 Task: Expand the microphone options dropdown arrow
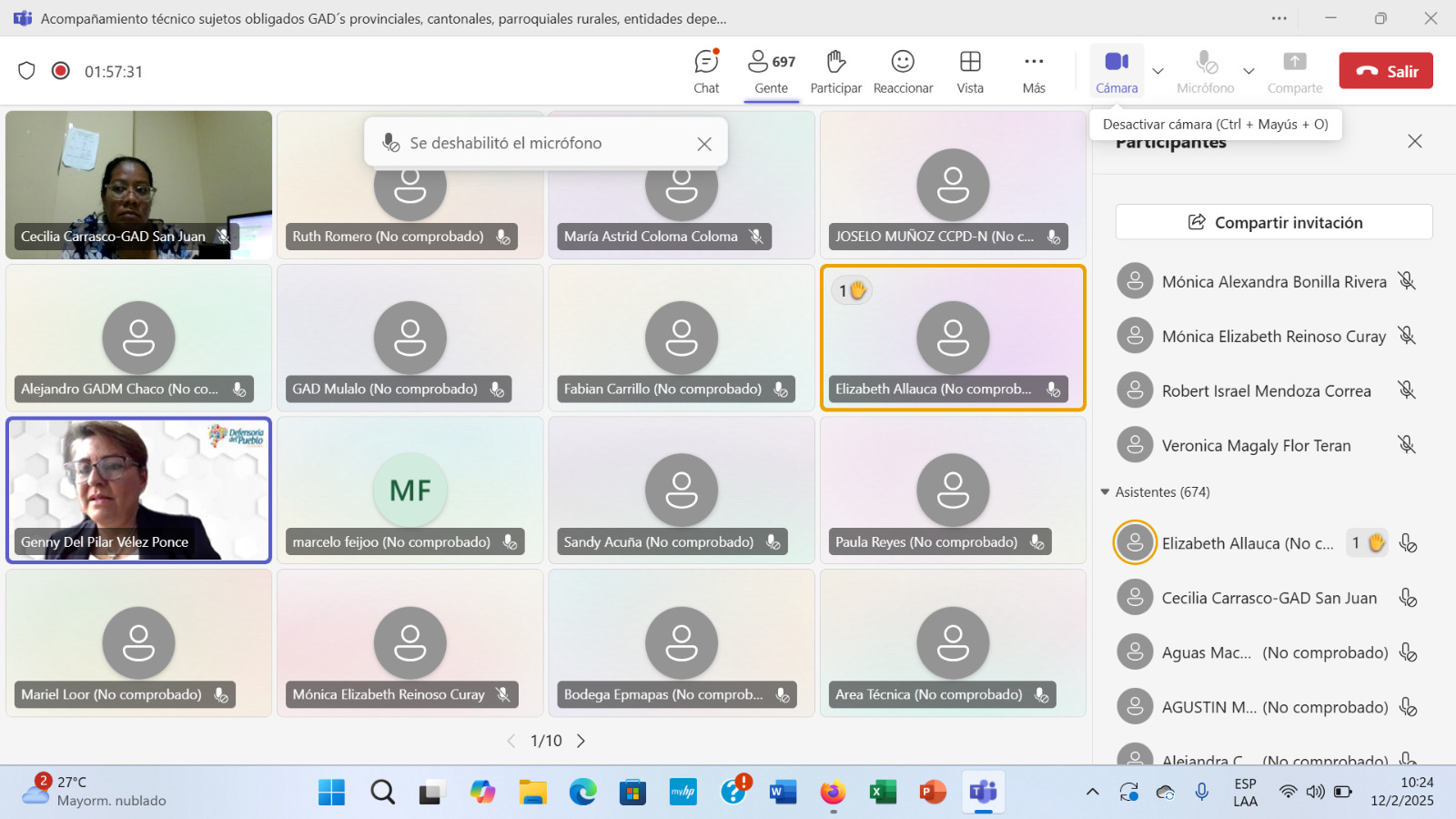tap(1249, 71)
